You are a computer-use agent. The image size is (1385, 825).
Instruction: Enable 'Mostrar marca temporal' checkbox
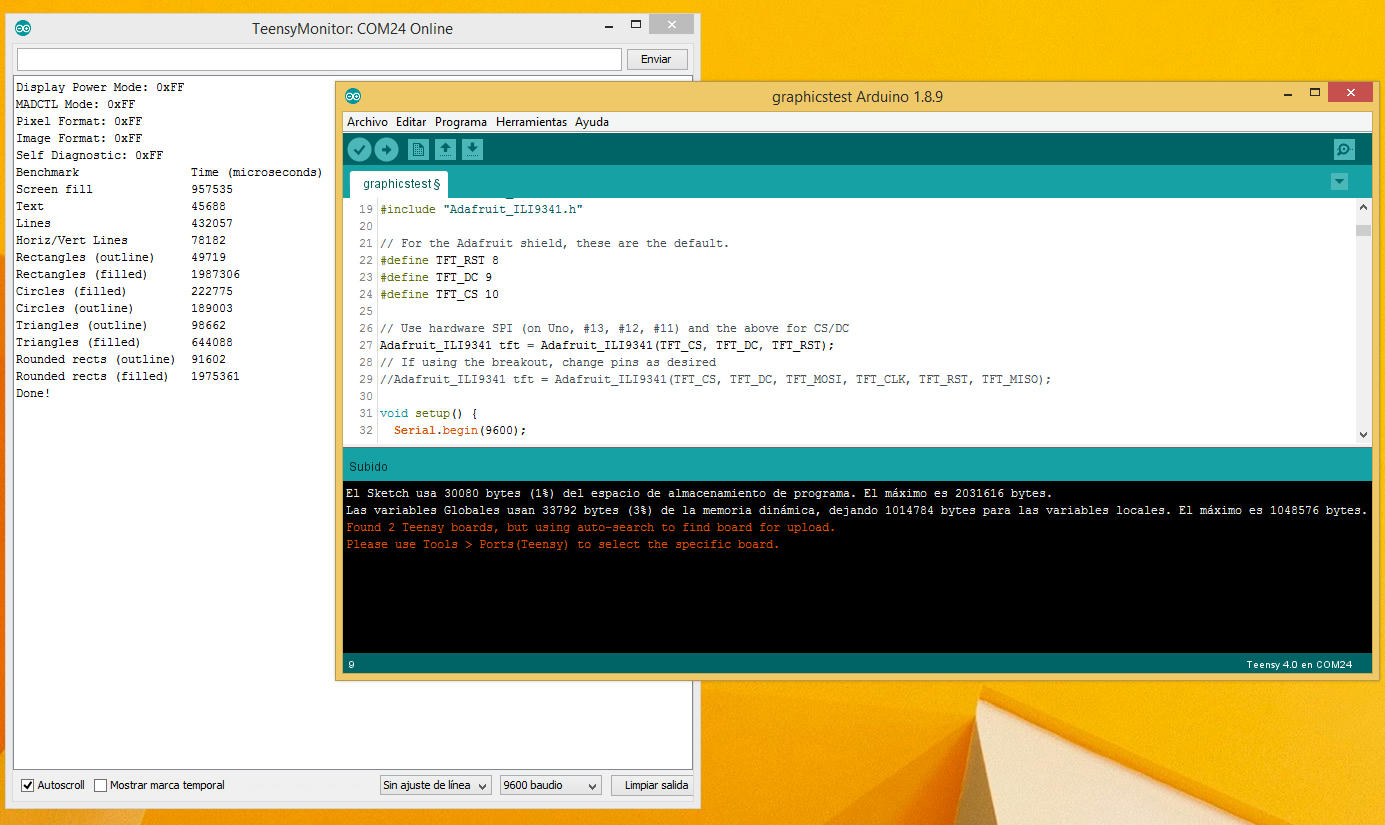(100, 785)
